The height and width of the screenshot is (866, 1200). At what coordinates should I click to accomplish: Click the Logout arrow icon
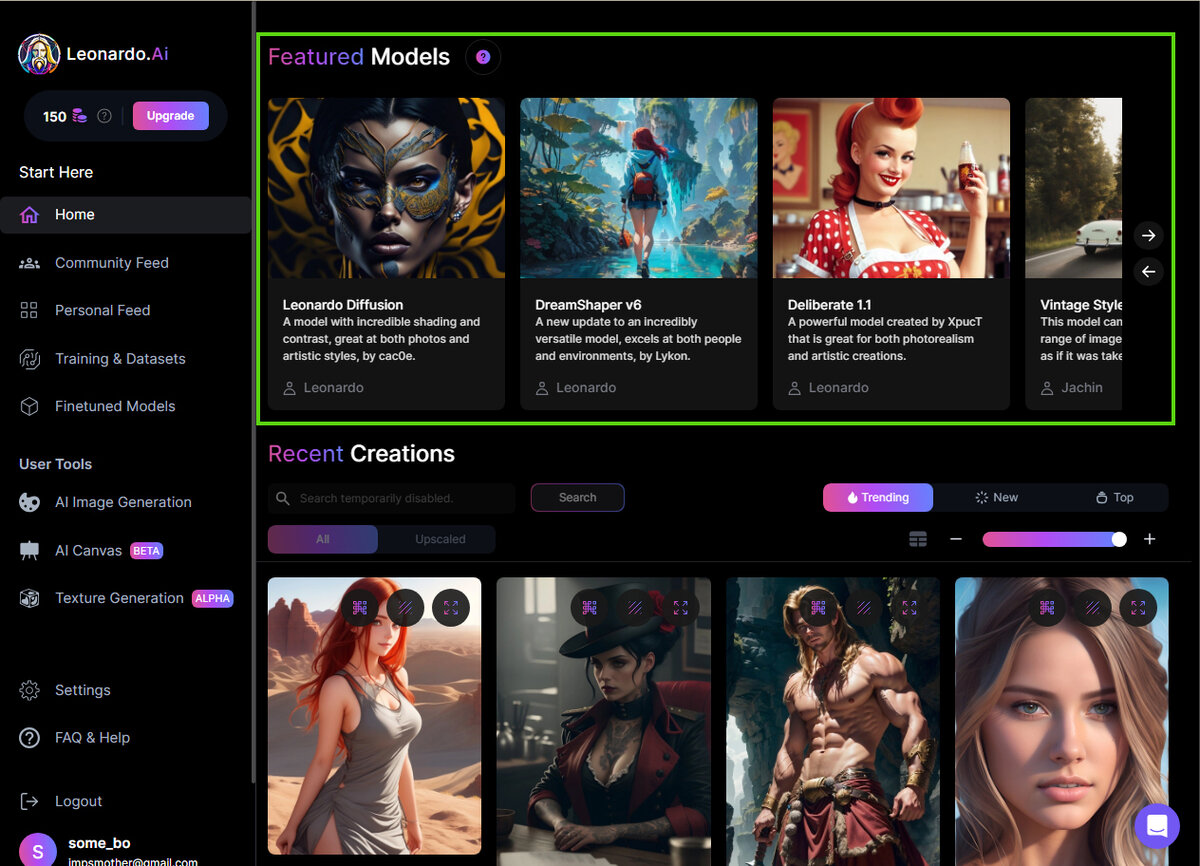coord(30,802)
